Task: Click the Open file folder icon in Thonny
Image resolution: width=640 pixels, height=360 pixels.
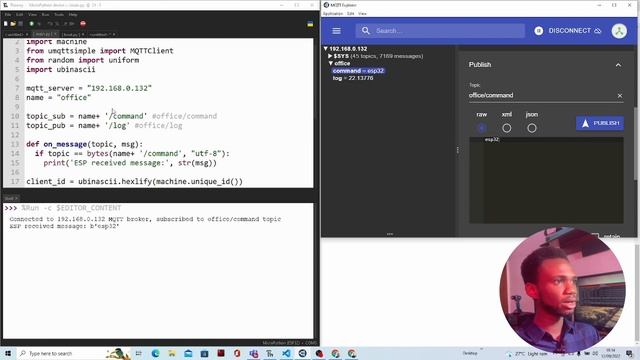Action: click(13, 24)
